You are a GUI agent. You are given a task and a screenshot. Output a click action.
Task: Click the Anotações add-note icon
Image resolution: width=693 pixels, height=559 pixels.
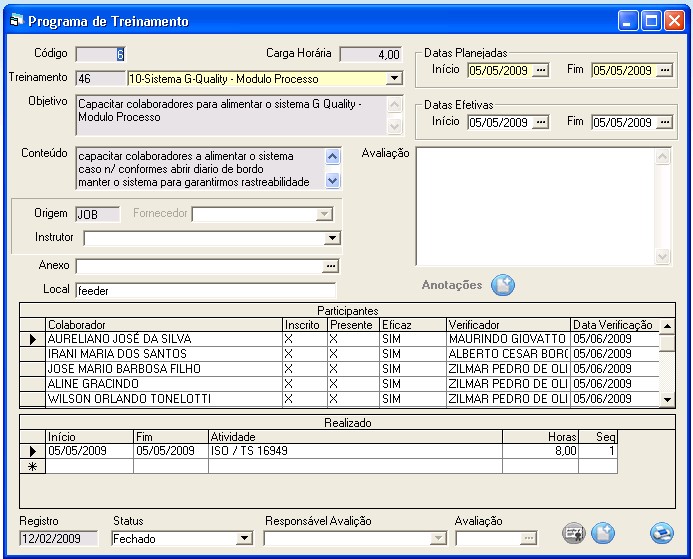point(503,285)
